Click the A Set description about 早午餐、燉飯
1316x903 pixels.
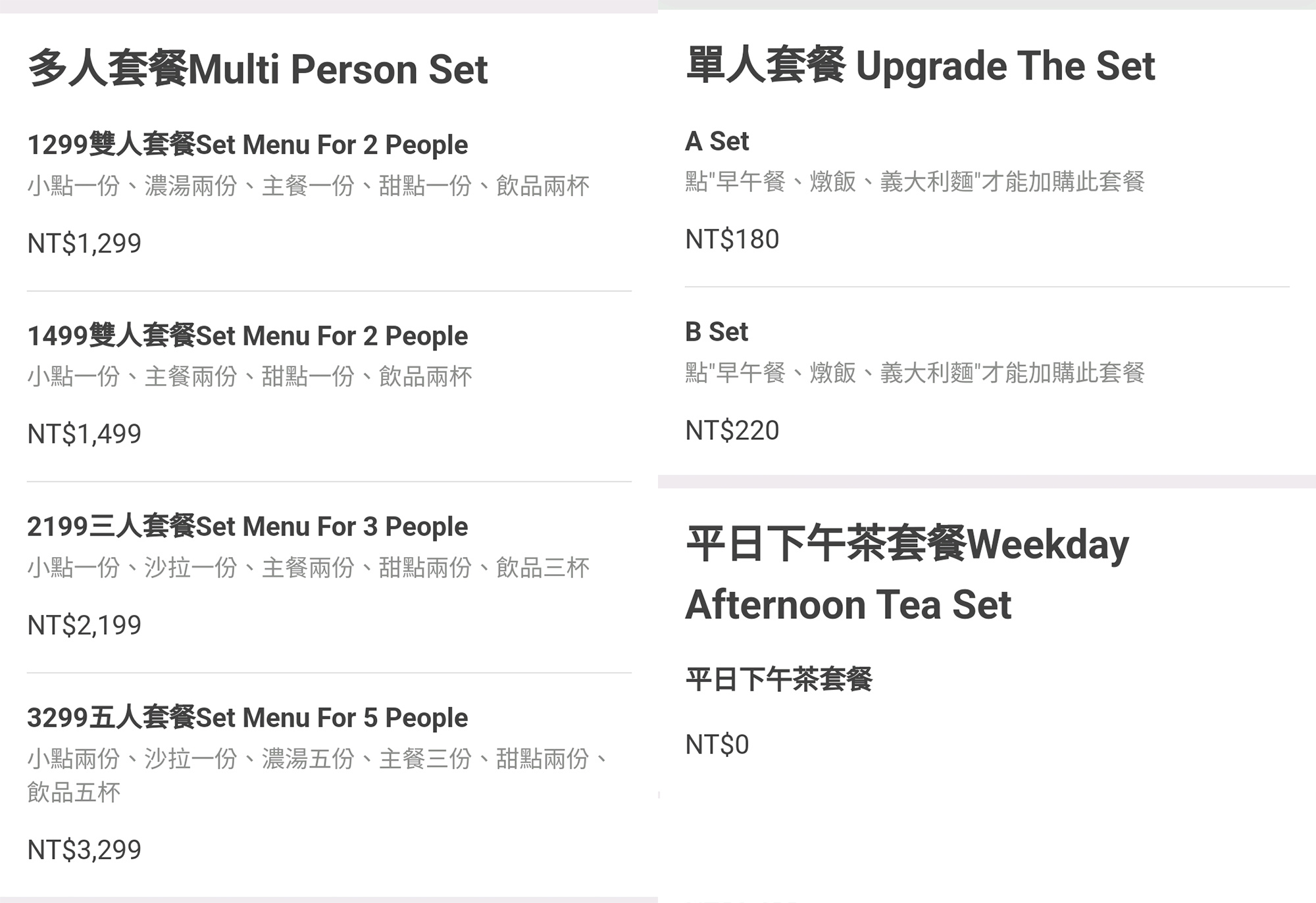[915, 182]
